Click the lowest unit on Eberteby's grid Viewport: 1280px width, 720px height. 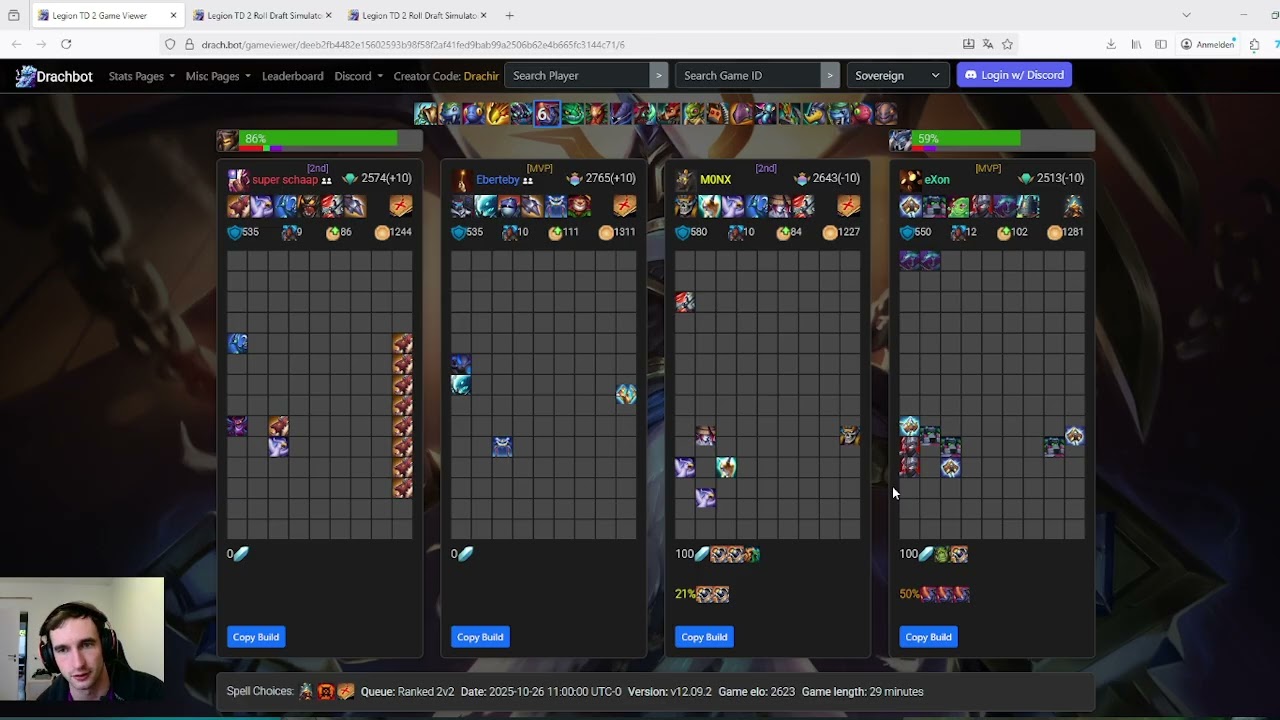click(x=502, y=446)
